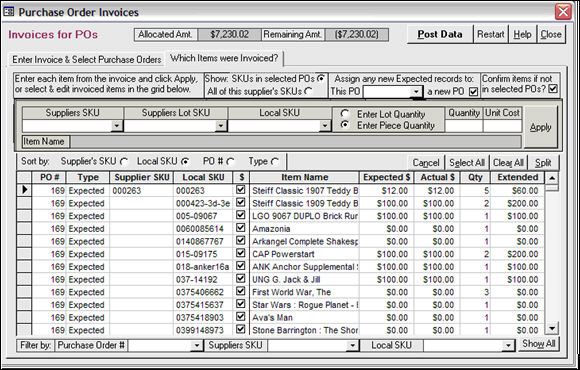580x370 pixels.
Task: Click the record selector arrow for SKU 000263
Action: tap(24, 190)
